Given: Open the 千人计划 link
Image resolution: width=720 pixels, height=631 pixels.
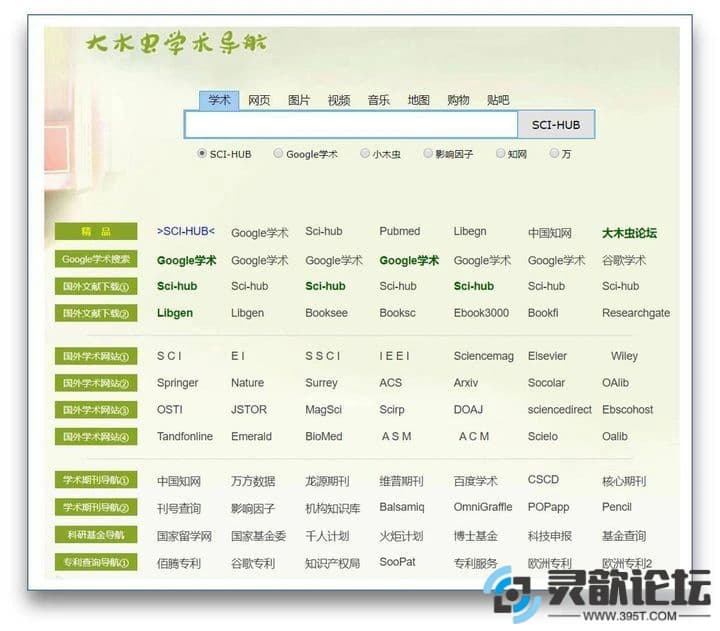Looking at the screenshot, I should 327,535.
